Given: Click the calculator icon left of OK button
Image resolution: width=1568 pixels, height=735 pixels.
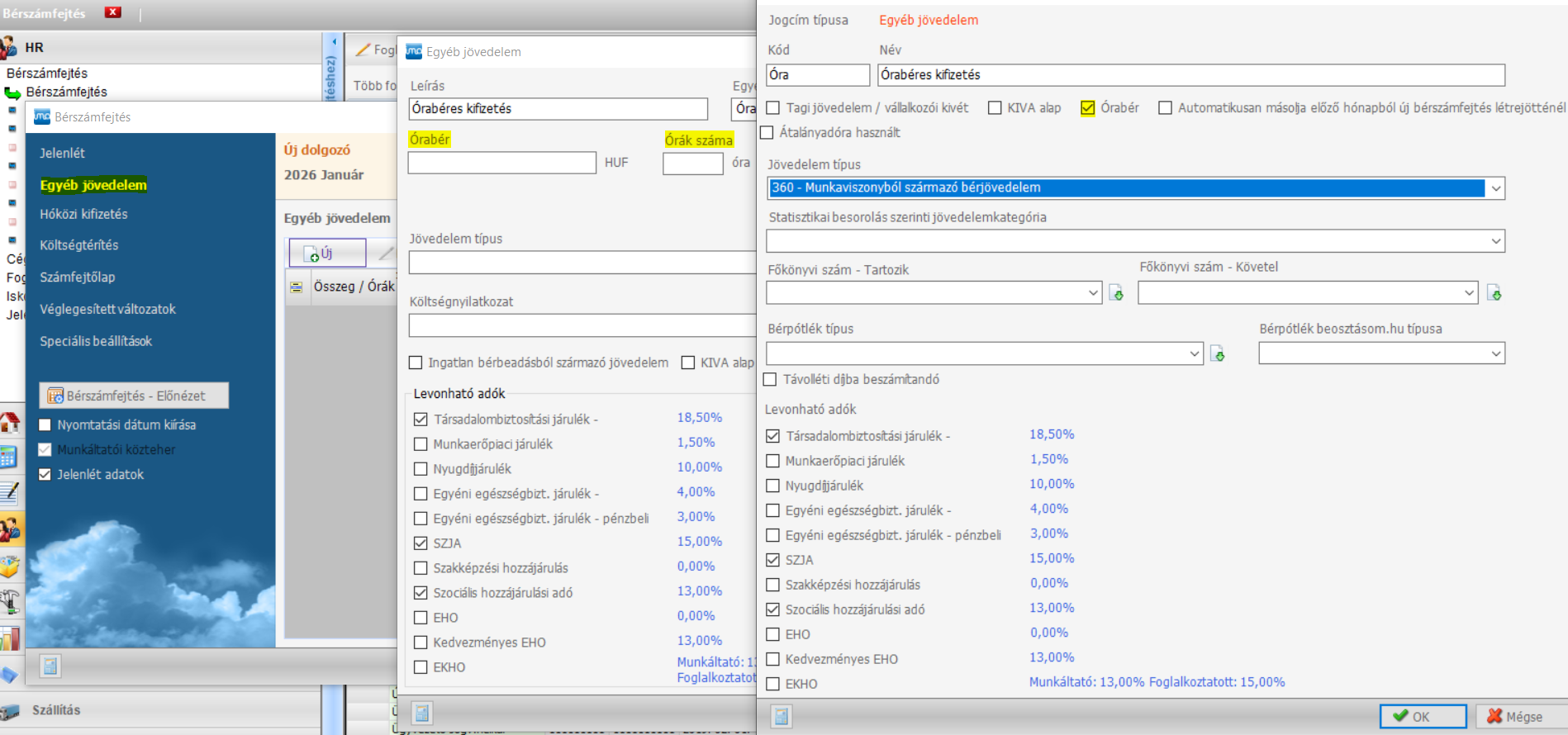Looking at the screenshot, I should click(781, 715).
